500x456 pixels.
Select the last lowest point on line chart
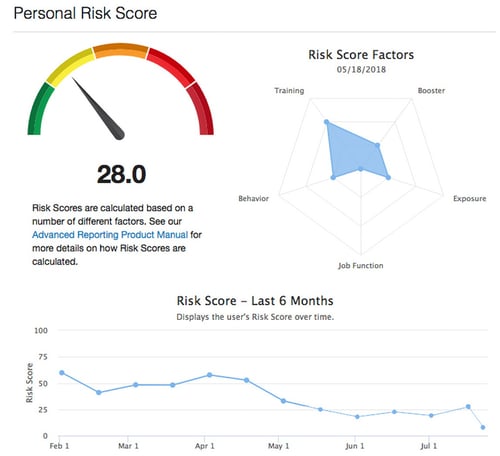(x=483, y=427)
